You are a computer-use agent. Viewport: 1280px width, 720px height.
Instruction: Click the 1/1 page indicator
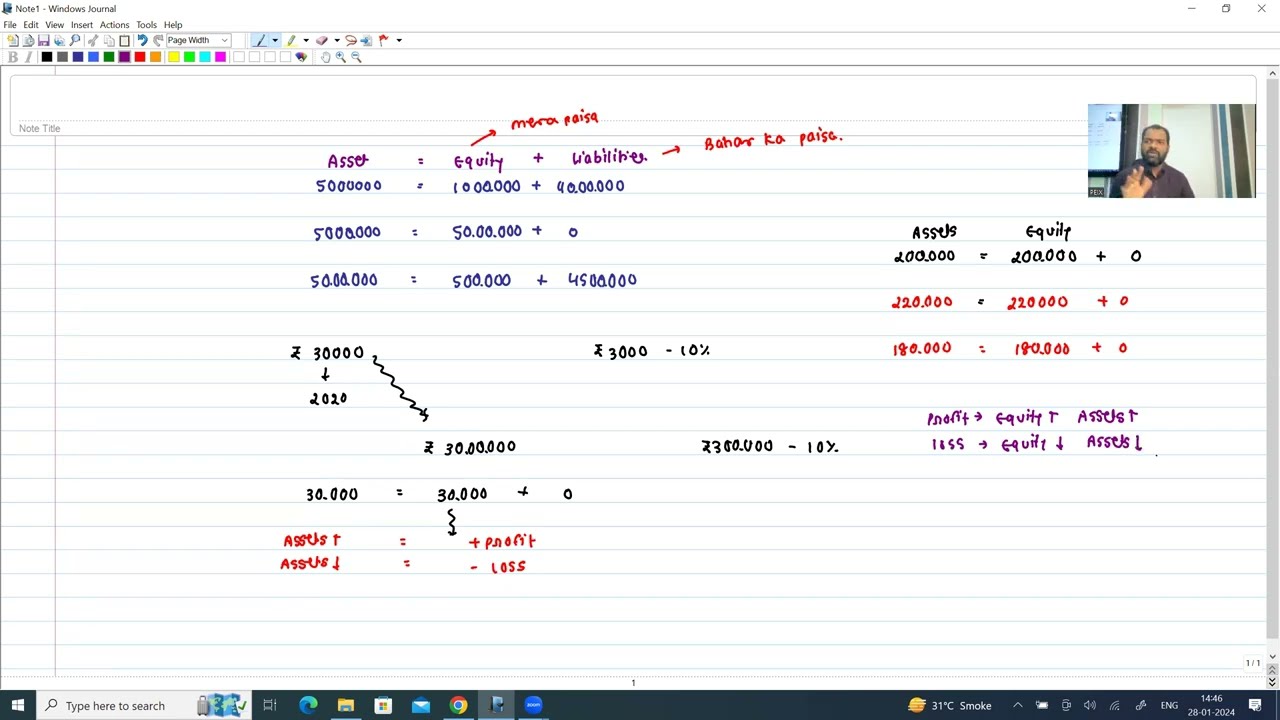click(1252, 663)
